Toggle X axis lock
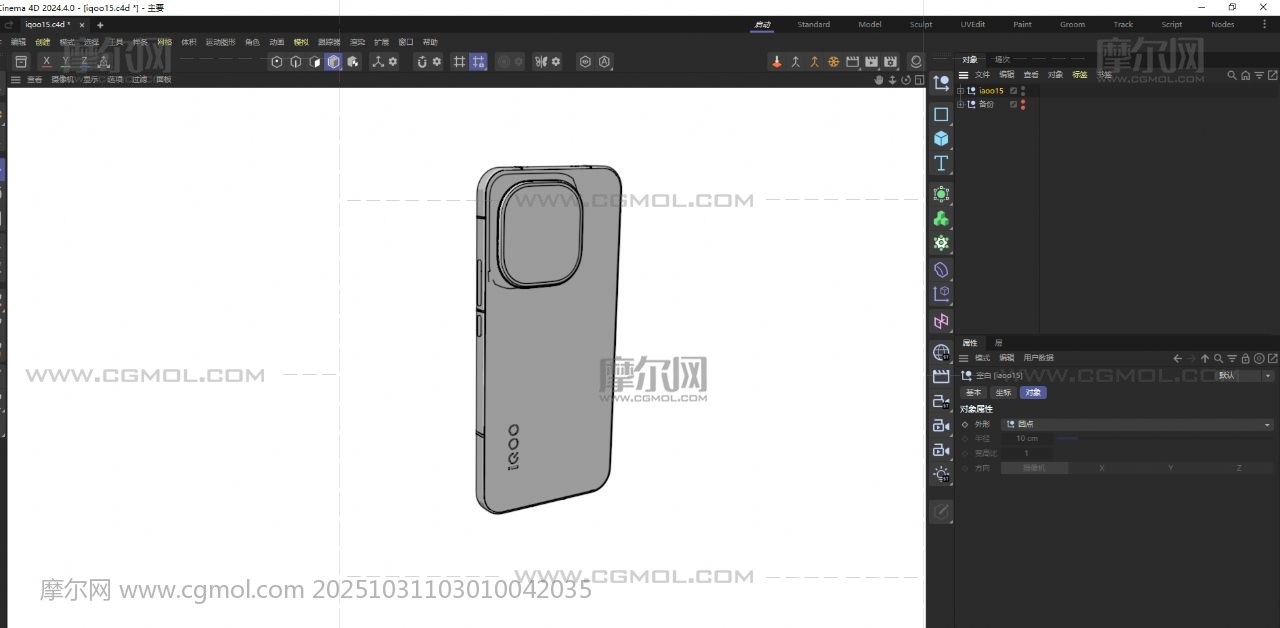 [x=46, y=62]
